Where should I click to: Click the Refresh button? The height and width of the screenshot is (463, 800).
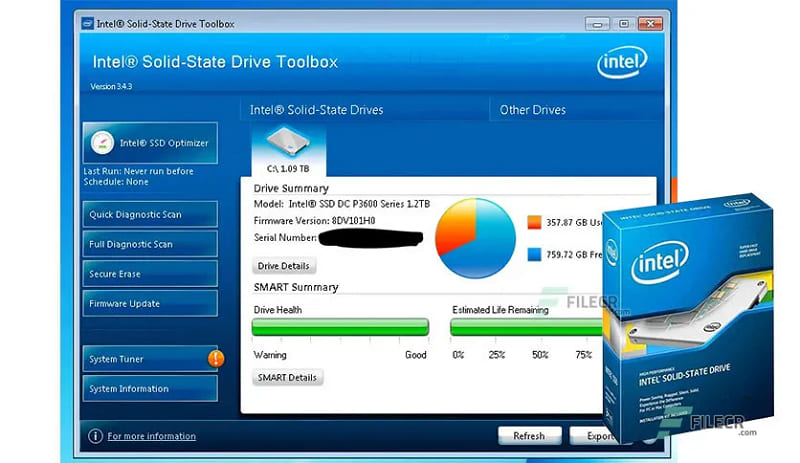click(x=529, y=436)
